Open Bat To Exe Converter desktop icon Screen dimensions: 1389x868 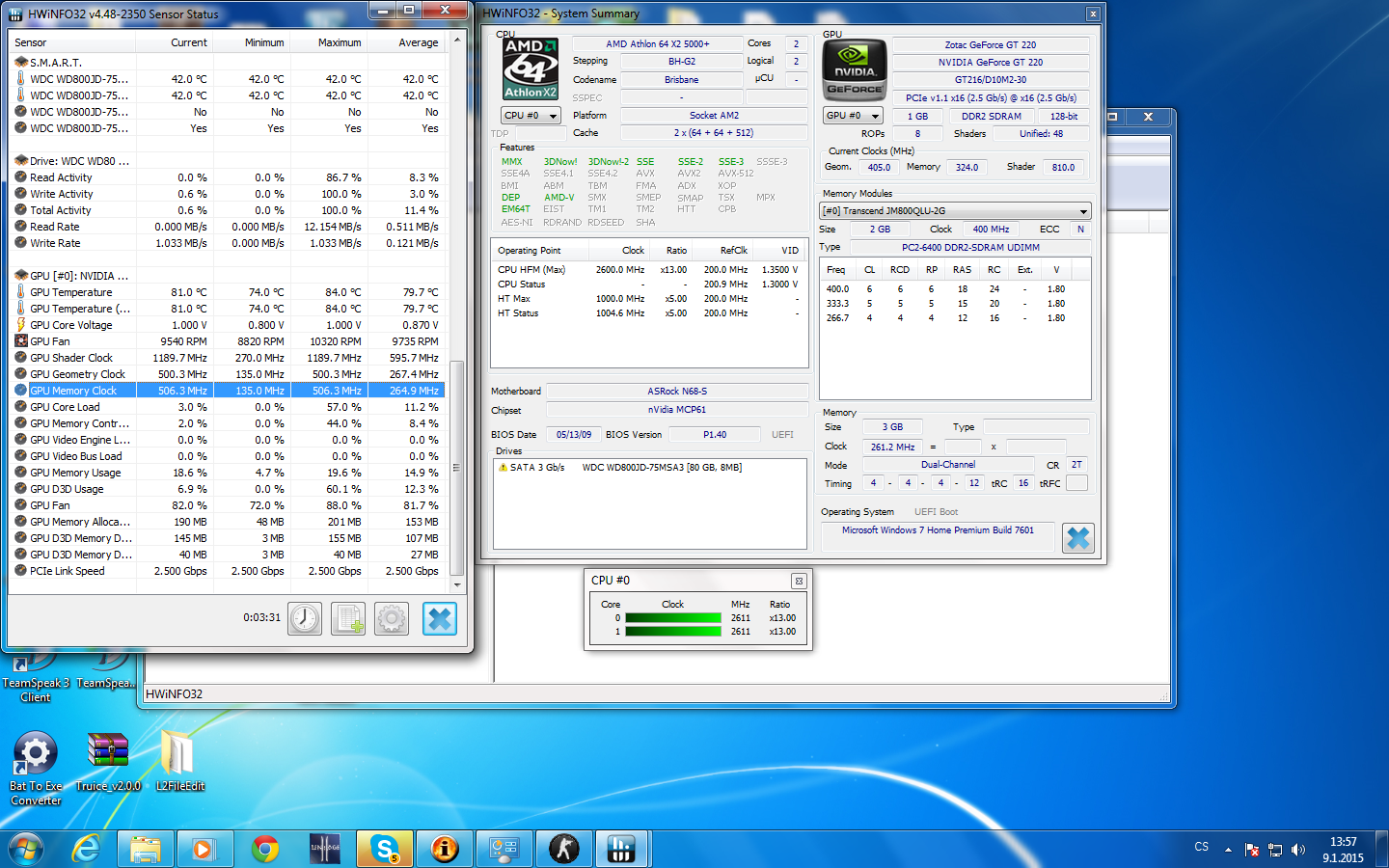coord(35,768)
